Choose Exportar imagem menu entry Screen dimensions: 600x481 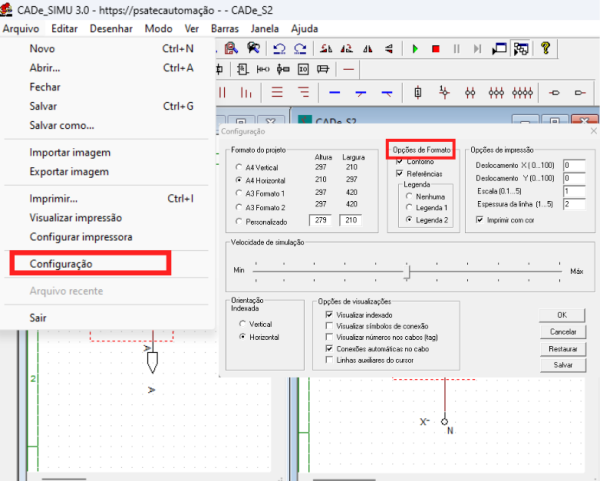tap(107, 172)
